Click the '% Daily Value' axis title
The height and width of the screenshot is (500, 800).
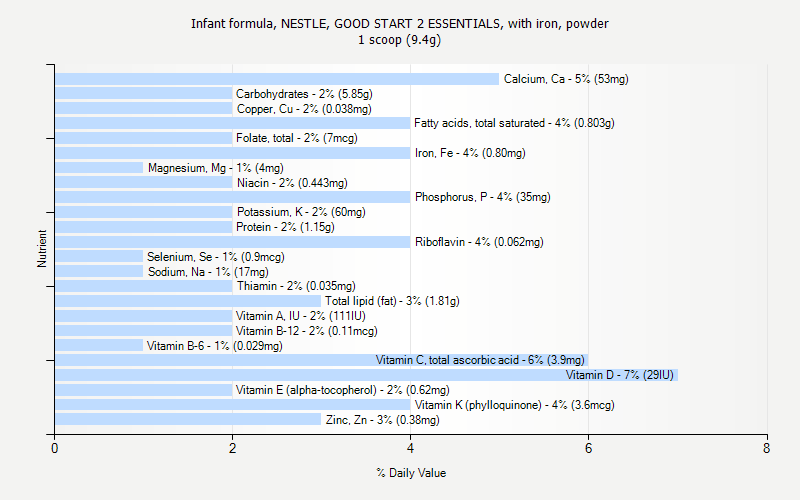[411, 473]
